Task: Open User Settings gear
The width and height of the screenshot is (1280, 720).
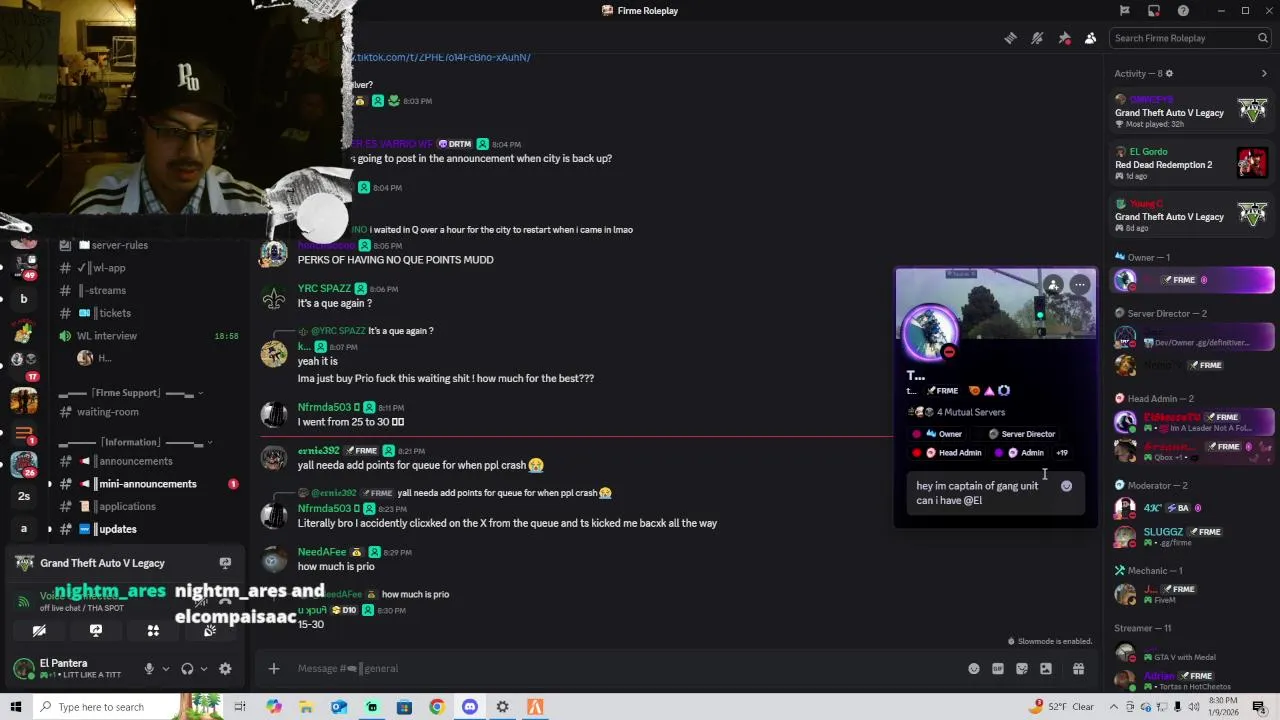Action: click(x=225, y=669)
